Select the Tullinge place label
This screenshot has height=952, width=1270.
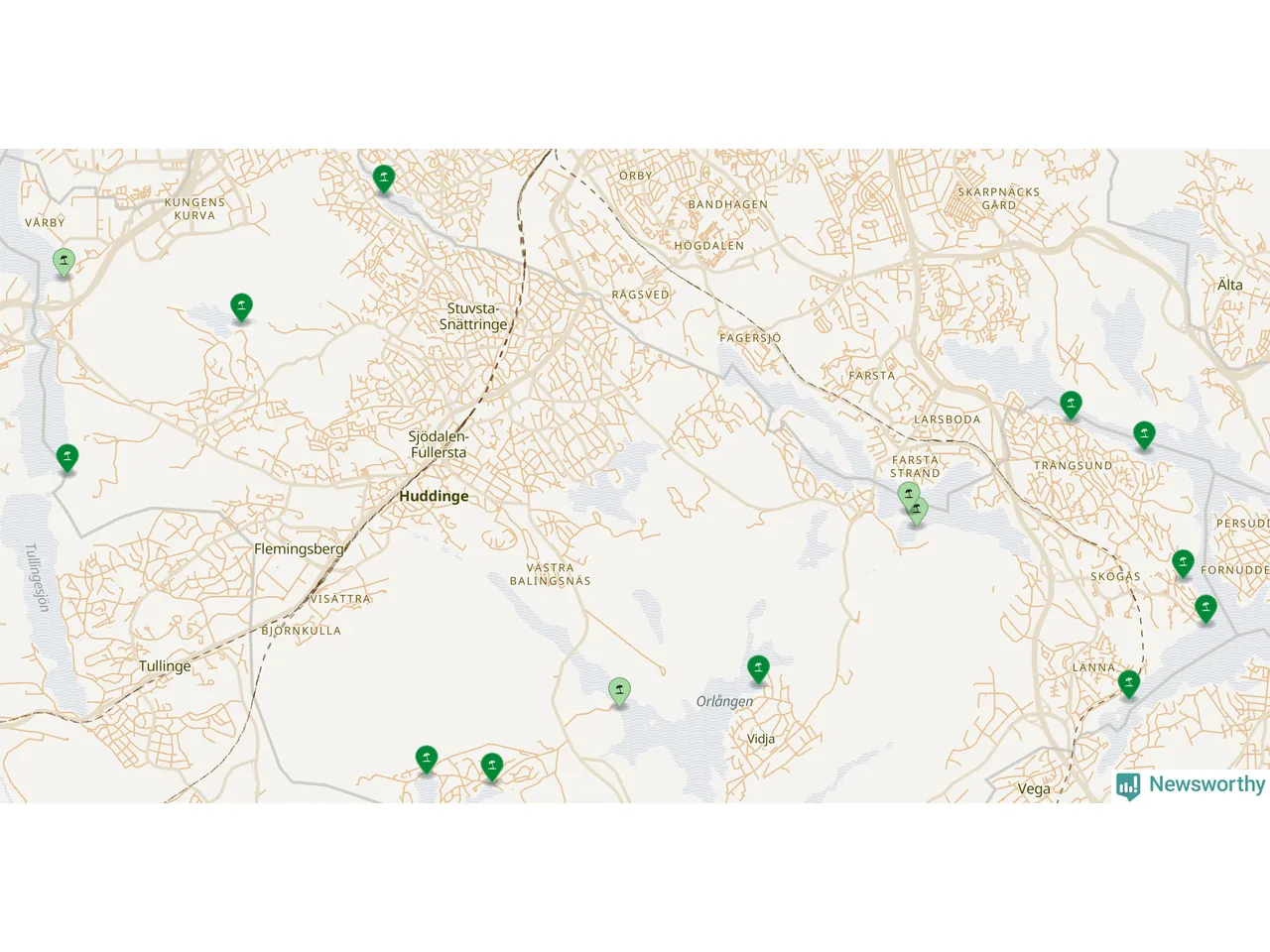(x=165, y=666)
